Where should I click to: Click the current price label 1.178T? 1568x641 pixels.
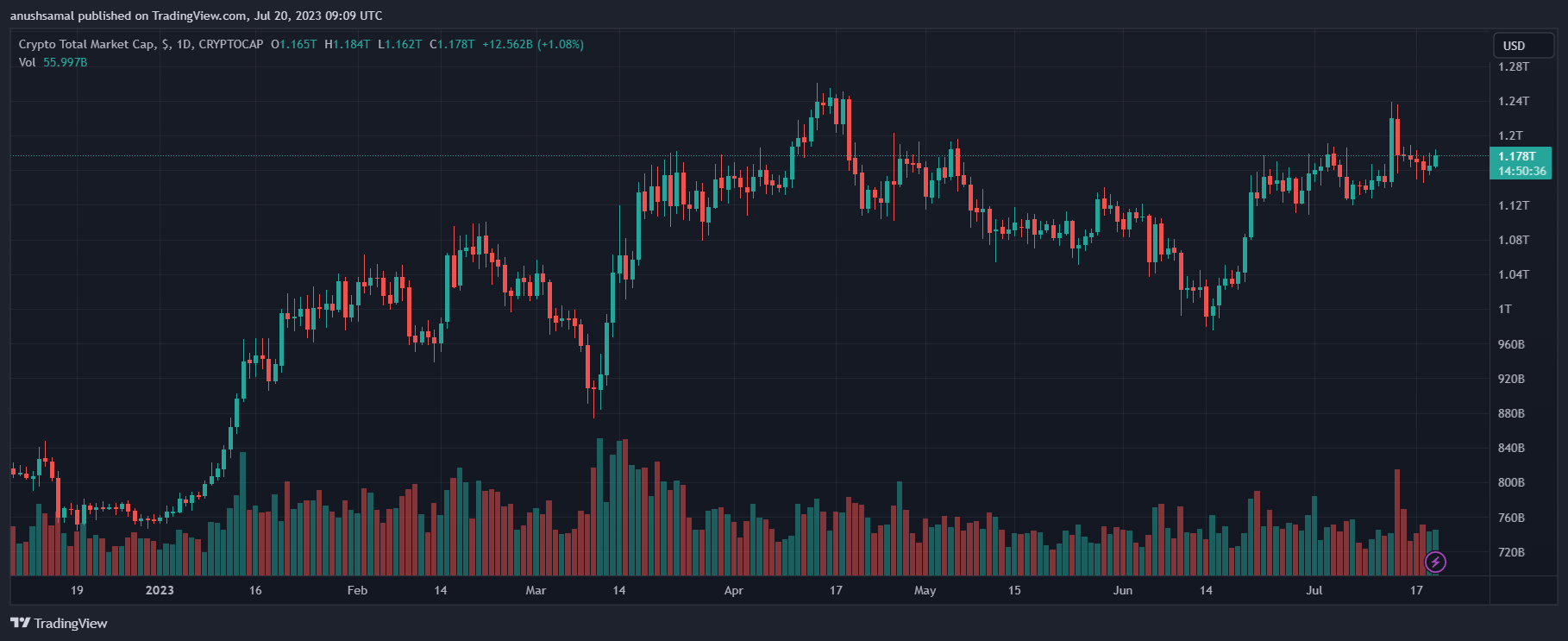[1516, 156]
